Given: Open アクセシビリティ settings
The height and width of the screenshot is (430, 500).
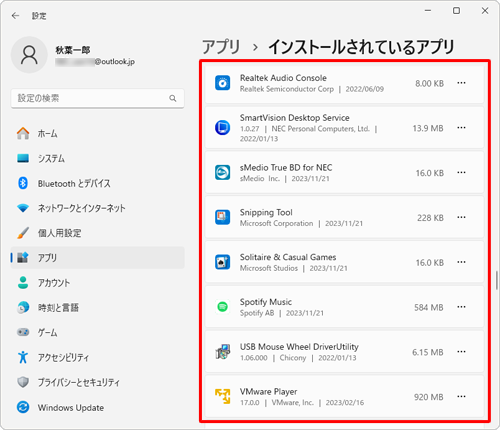Looking at the screenshot, I should click(x=97, y=357).
